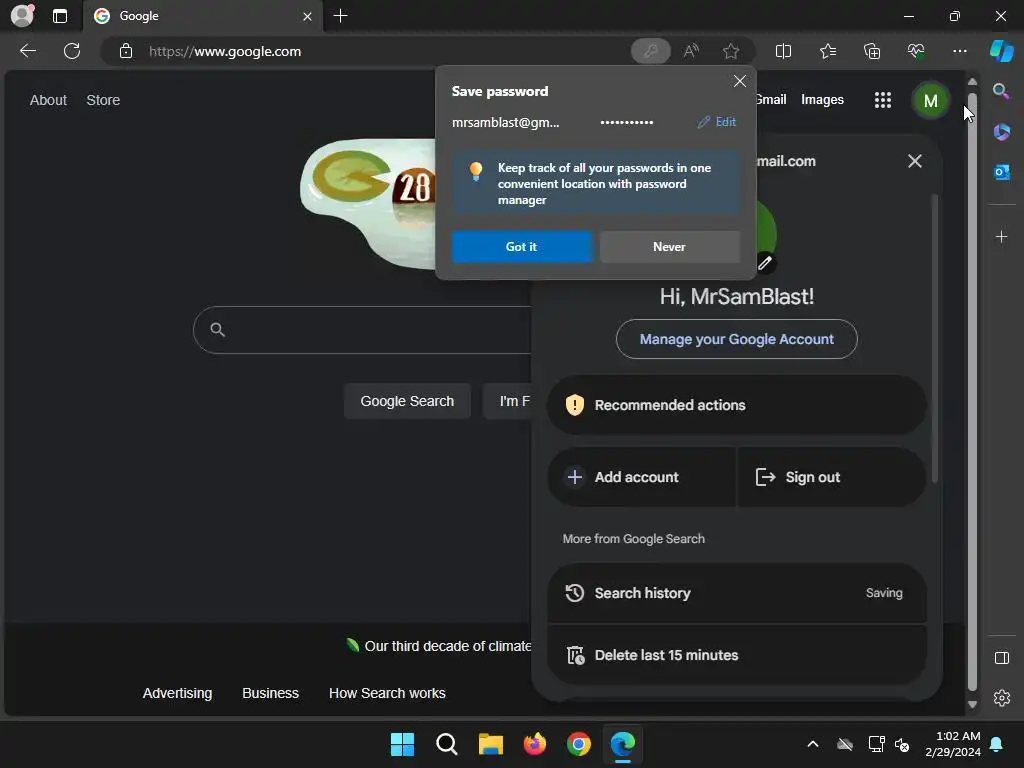Open the Advertising footer link
This screenshot has width=1024, height=768.
tap(178, 693)
